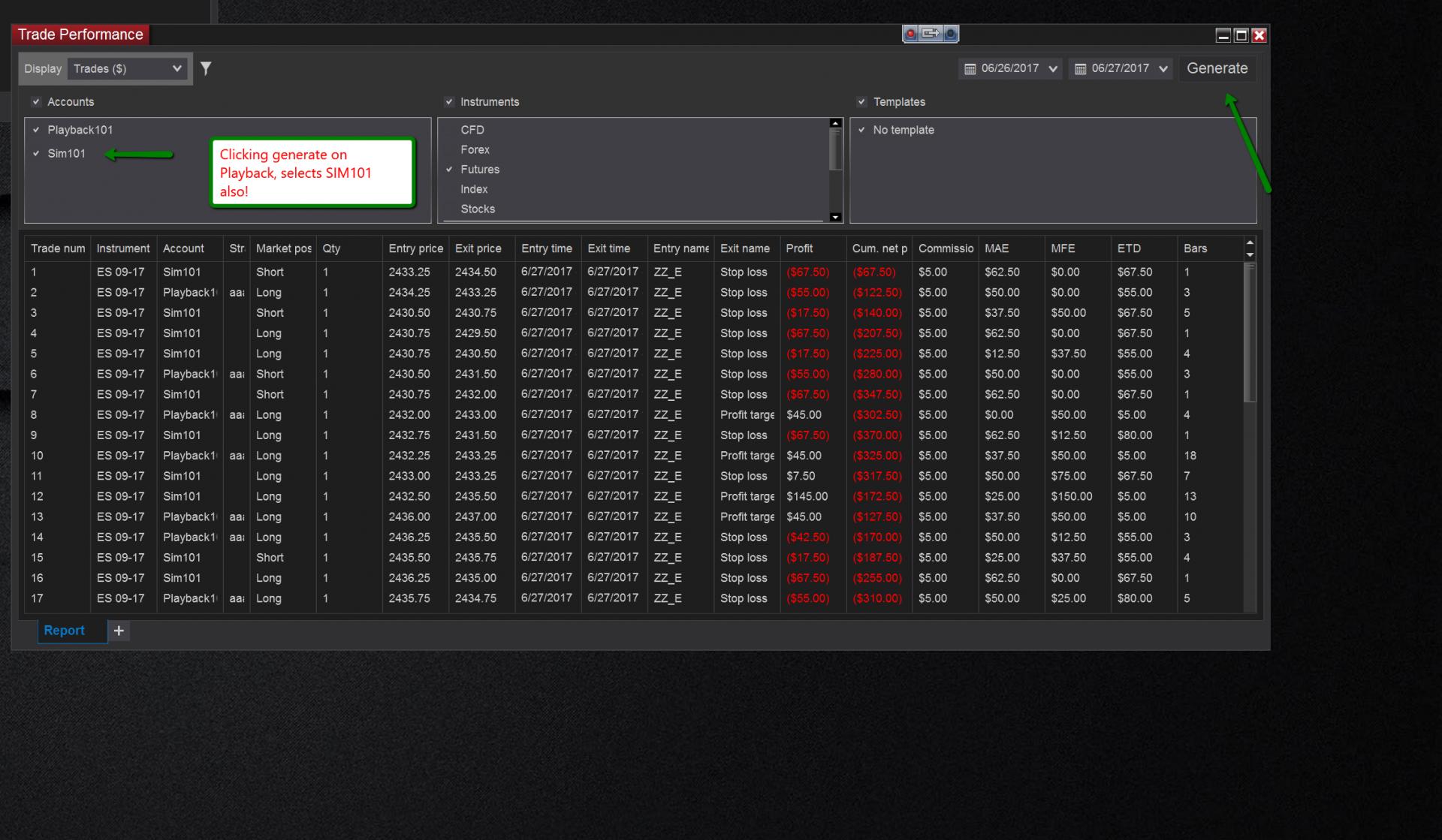Select Stocks in the Instruments list
Screen dimensions: 1442x840
click(478, 209)
